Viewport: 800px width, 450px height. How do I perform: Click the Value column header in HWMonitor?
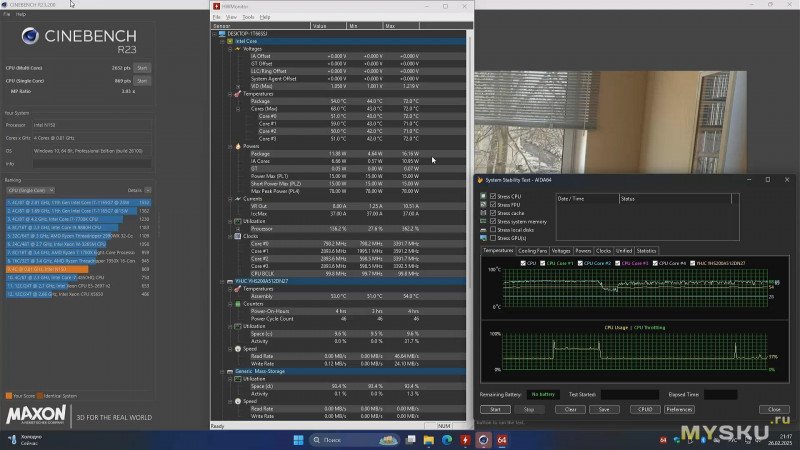tap(328, 26)
